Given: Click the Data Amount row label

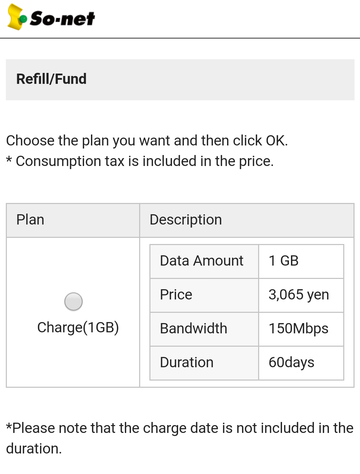Looking at the screenshot, I should [201, 261].
